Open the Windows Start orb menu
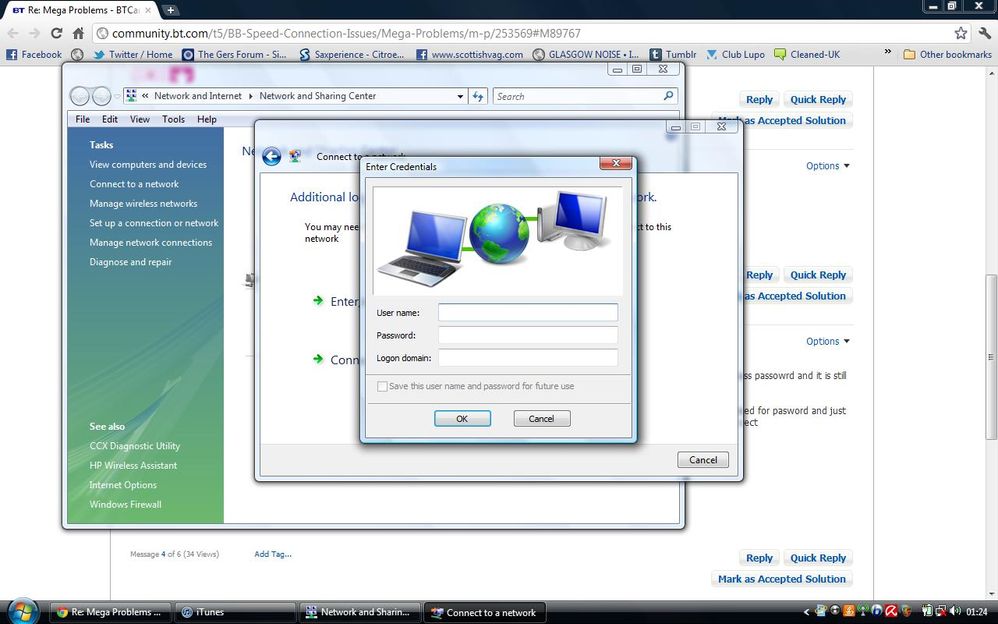This screenshot has width=998, height=624. (21, 610)
